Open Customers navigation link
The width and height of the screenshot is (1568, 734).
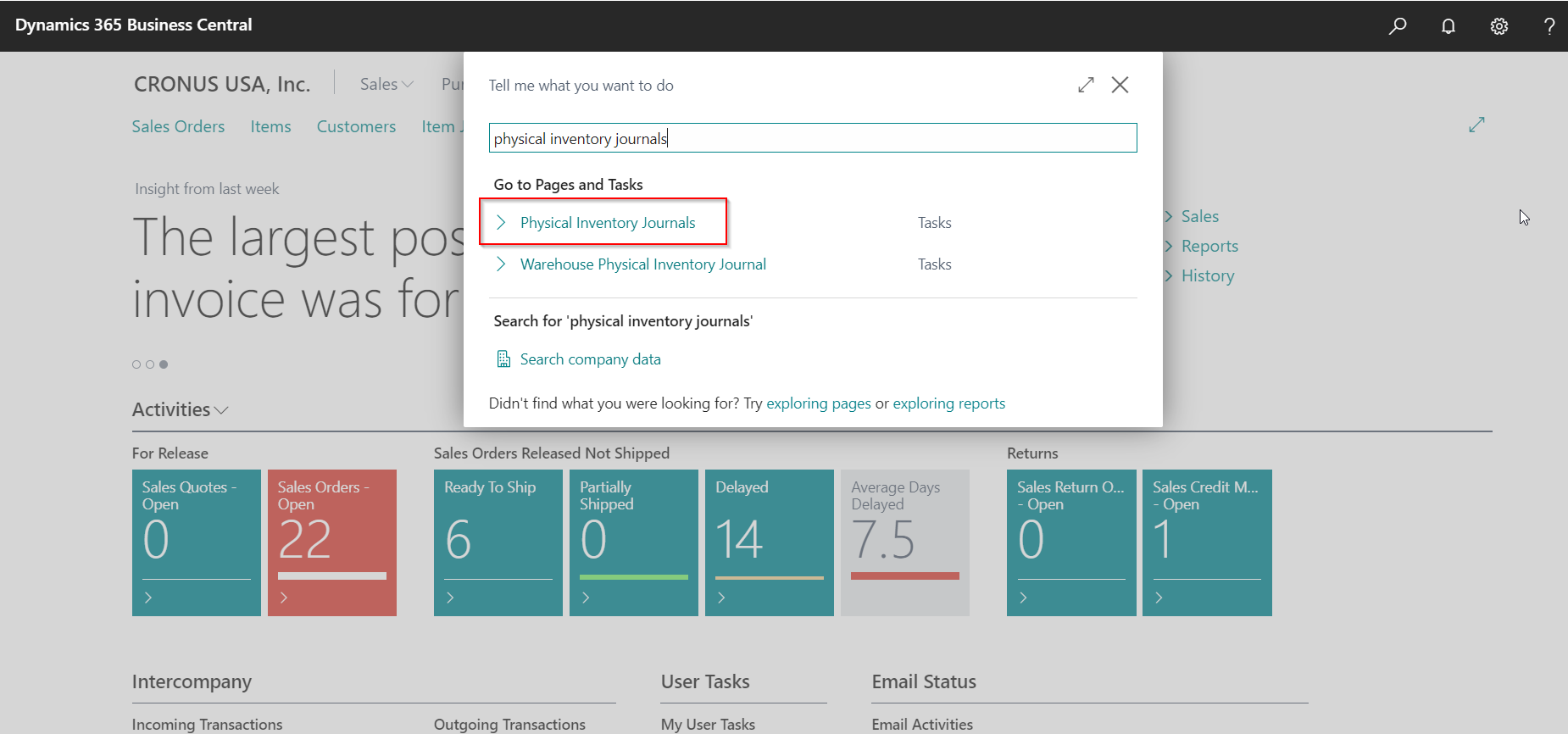coord(356,126)
